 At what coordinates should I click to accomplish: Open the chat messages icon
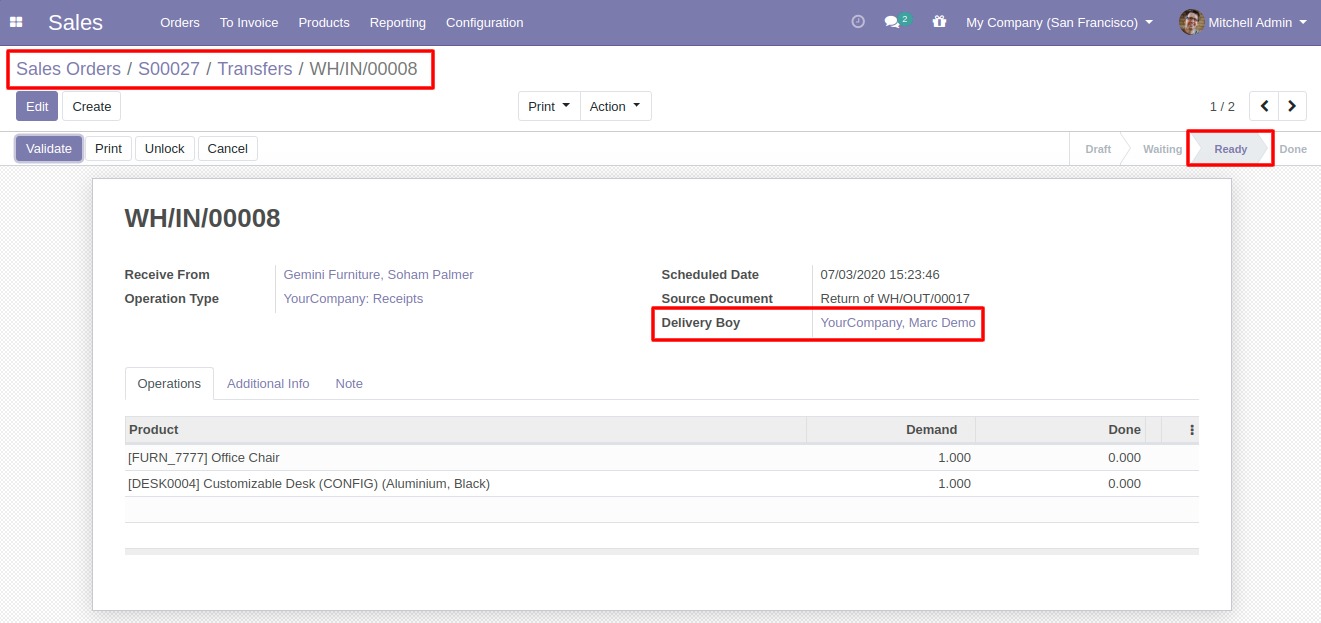pyautogui.click(x=893, y=22)
